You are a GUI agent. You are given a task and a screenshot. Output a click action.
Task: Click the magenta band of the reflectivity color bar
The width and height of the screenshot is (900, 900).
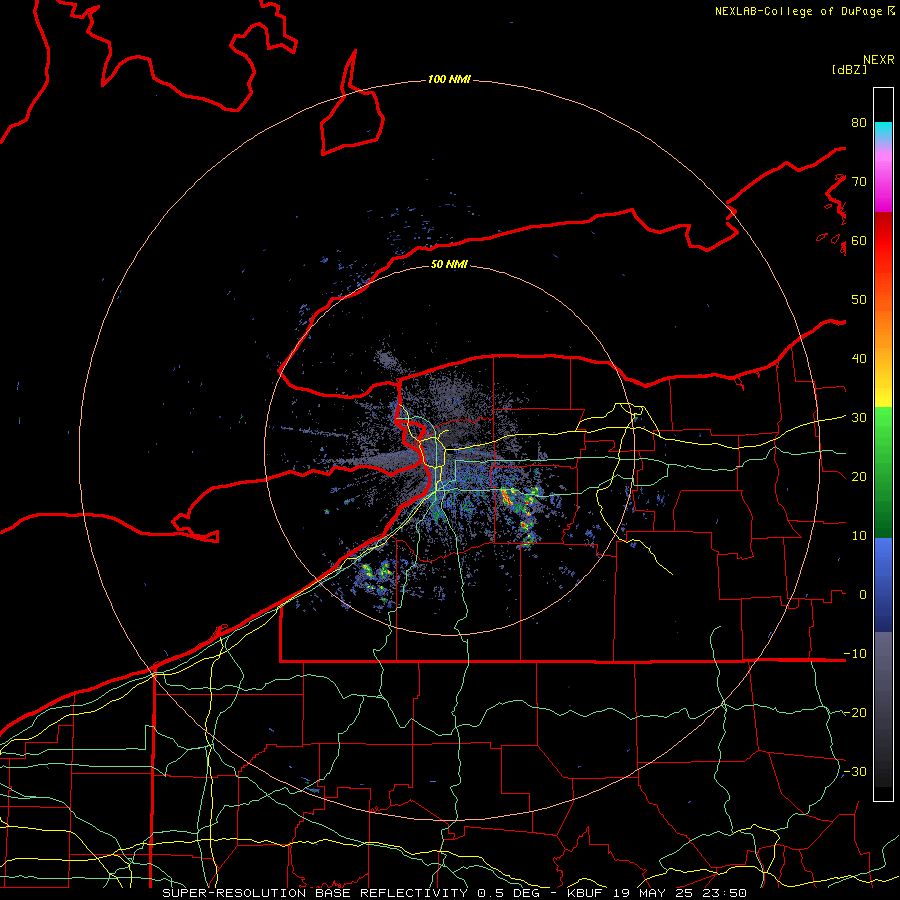point(883,187)
